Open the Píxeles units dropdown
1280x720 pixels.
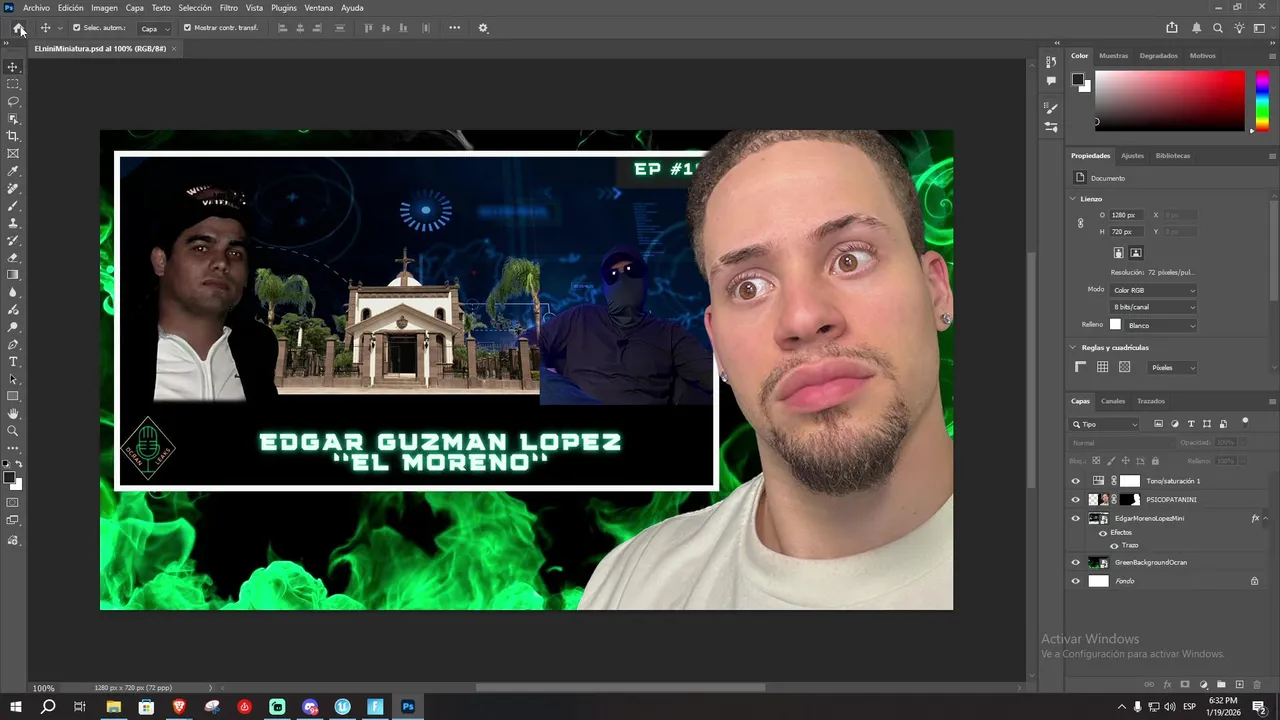(1172, 368)
